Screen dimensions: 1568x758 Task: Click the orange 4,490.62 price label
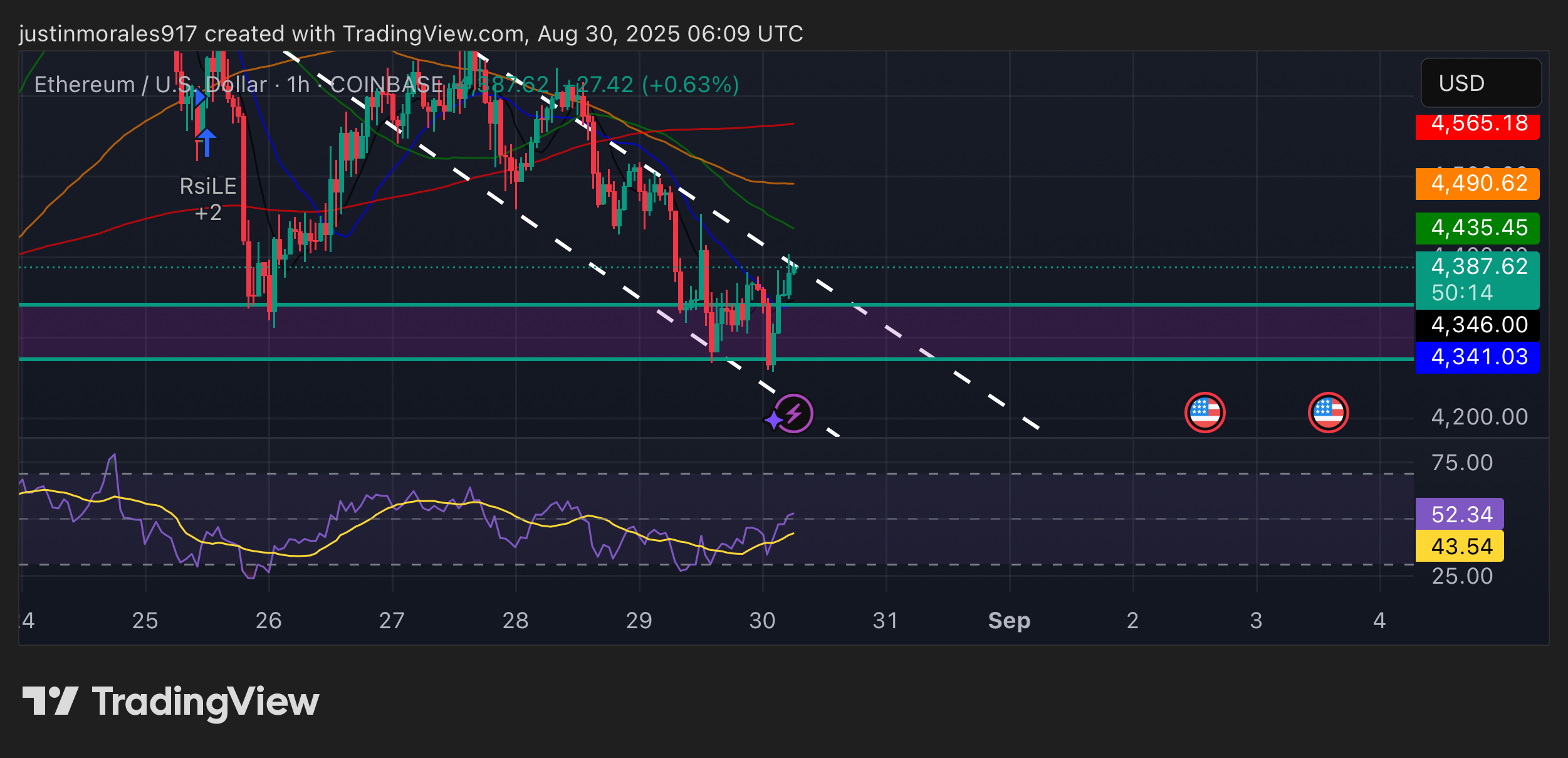pyautogui.click(x=1477, y=184)
